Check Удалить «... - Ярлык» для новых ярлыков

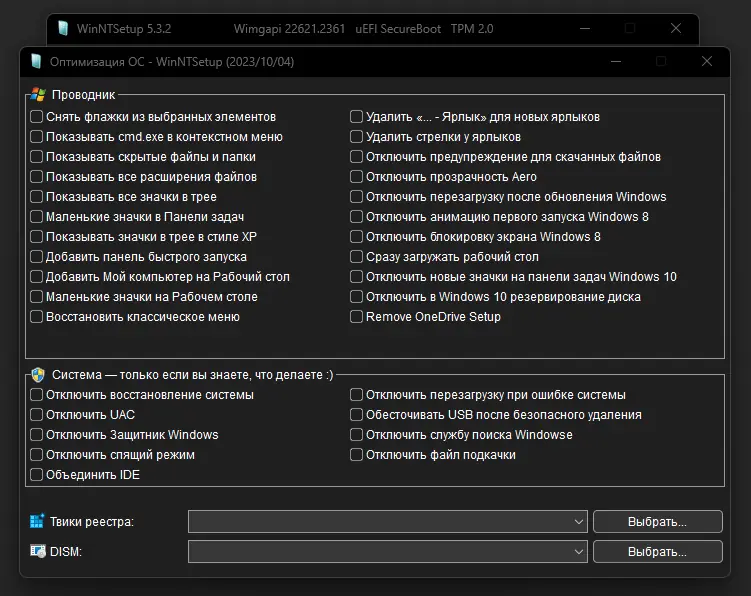pyautogui.click(x=356, y=116)
